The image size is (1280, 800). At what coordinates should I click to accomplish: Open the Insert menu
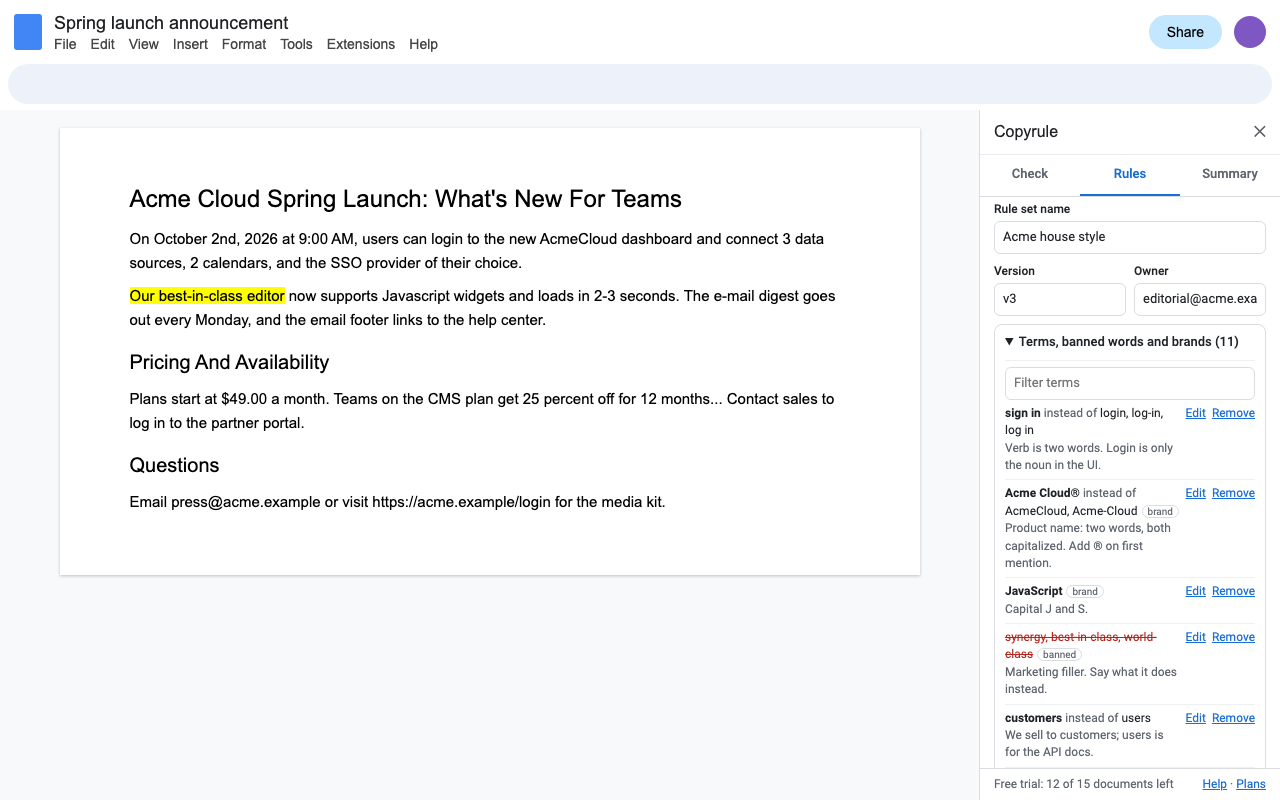[190, 44]
